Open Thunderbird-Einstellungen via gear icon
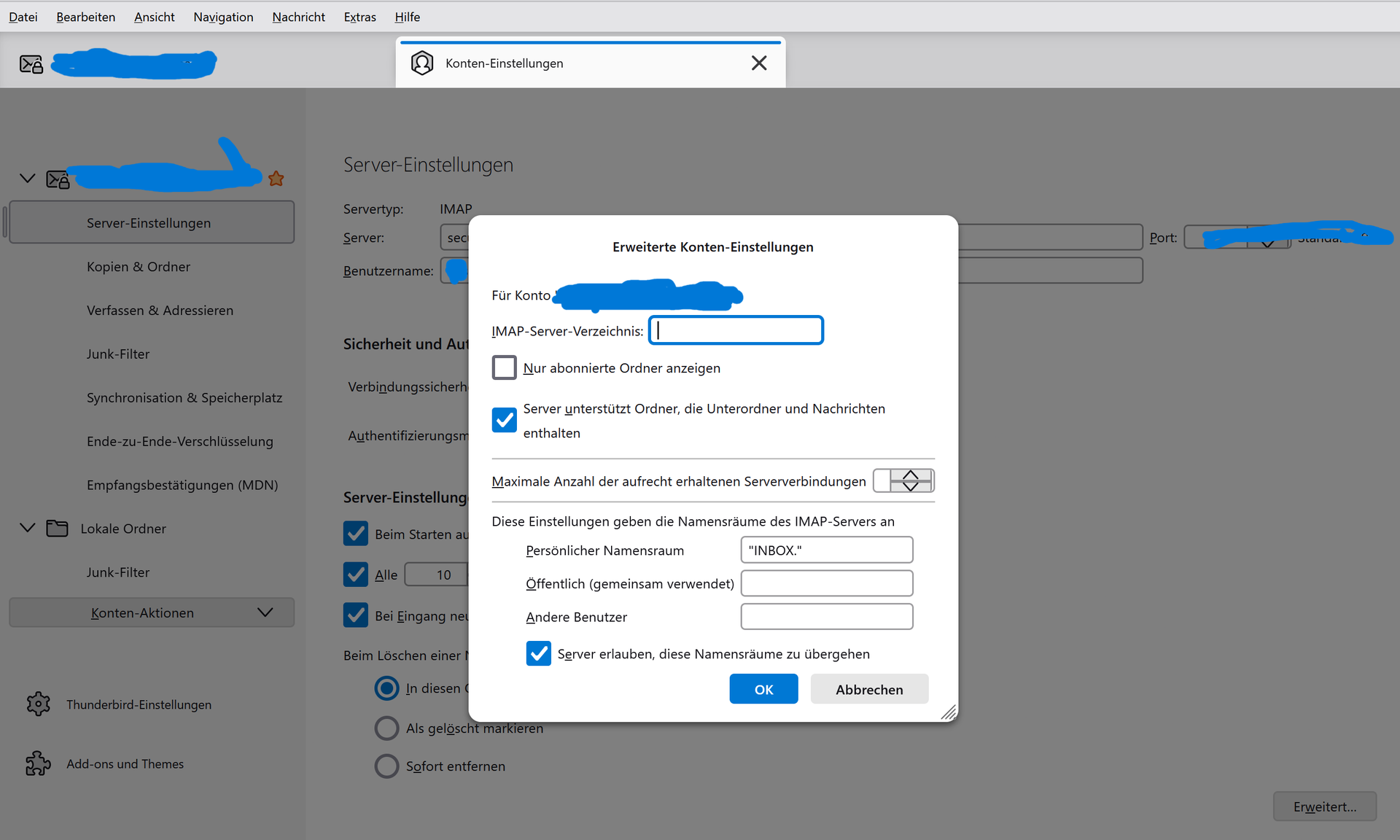Image resolution: width=1400 pixels, height=840 pixels. [x=38, y=704]
